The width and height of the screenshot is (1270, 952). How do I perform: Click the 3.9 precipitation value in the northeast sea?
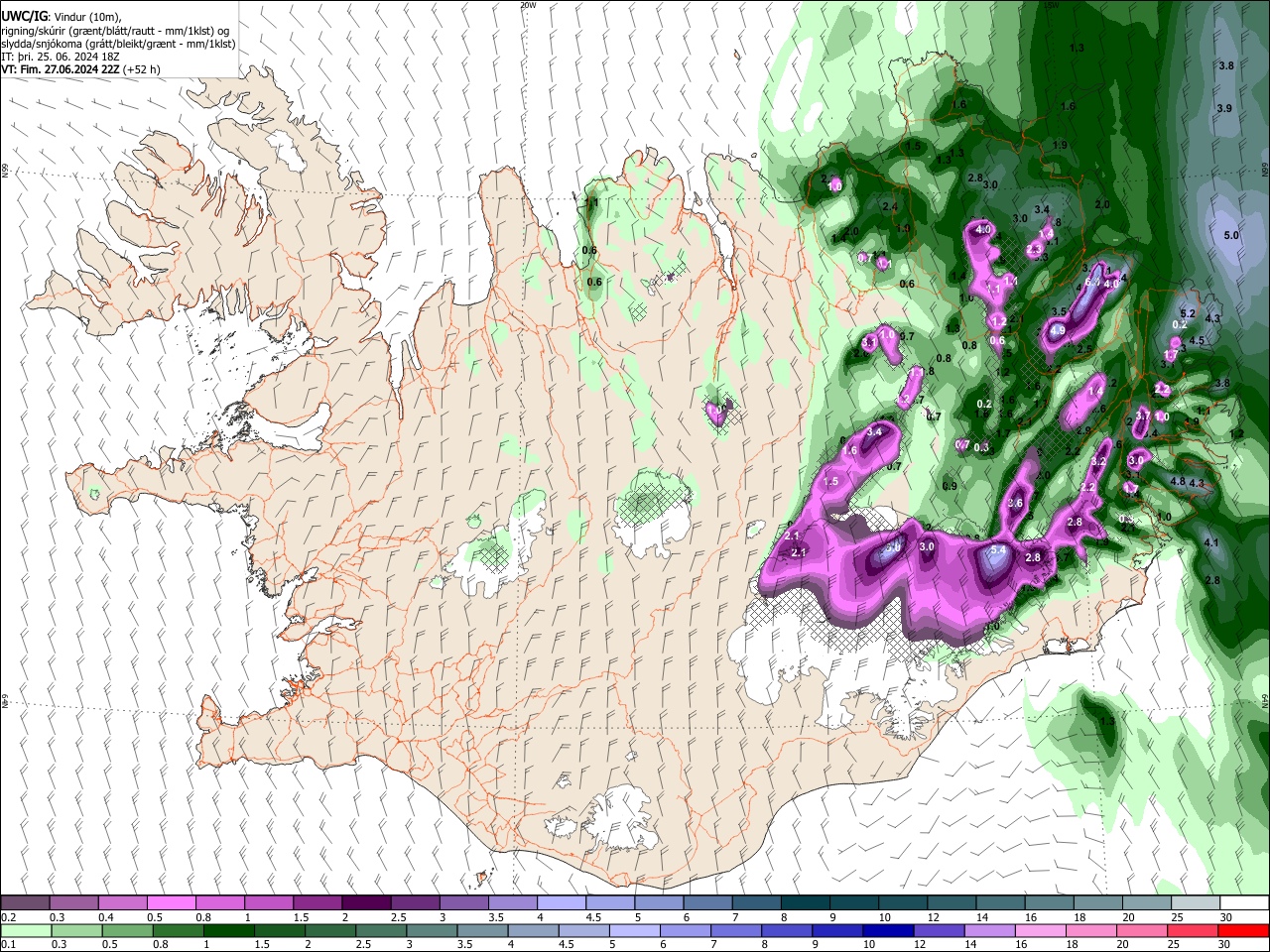pyautogui.click(x=1224, y=108)
